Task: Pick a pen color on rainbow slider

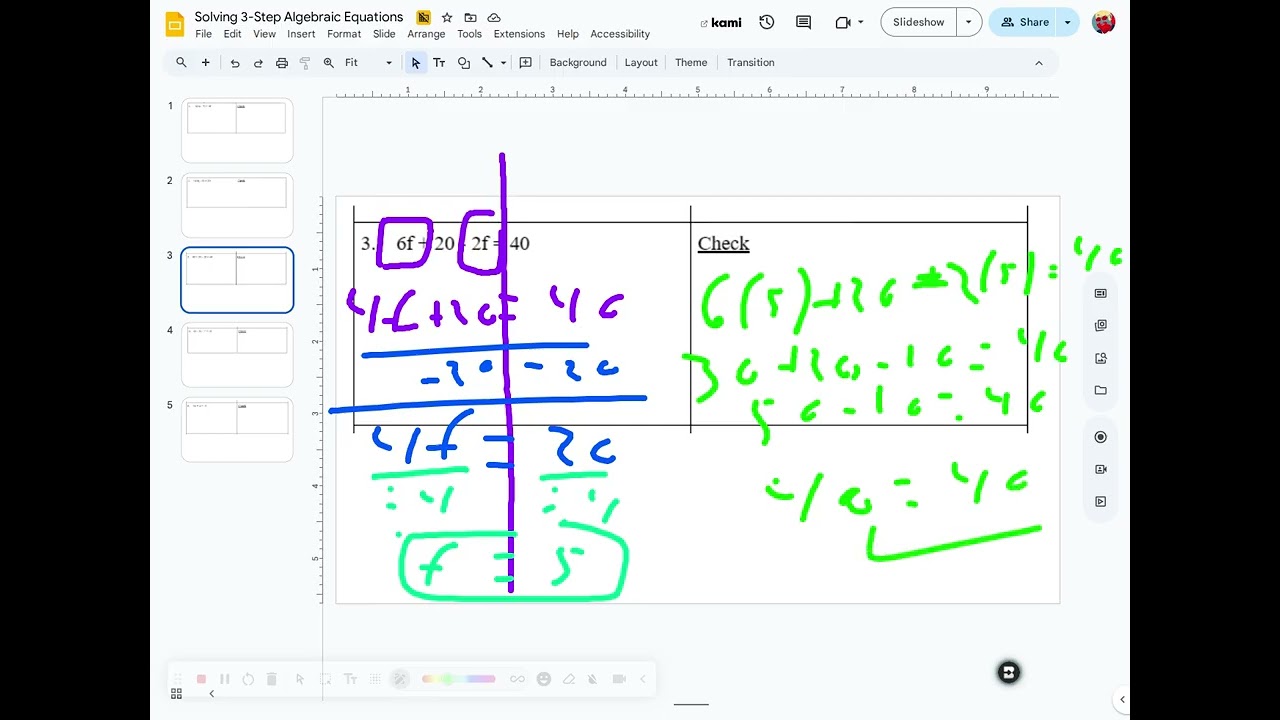Action: pyautogui.click(x=458, y=679)
